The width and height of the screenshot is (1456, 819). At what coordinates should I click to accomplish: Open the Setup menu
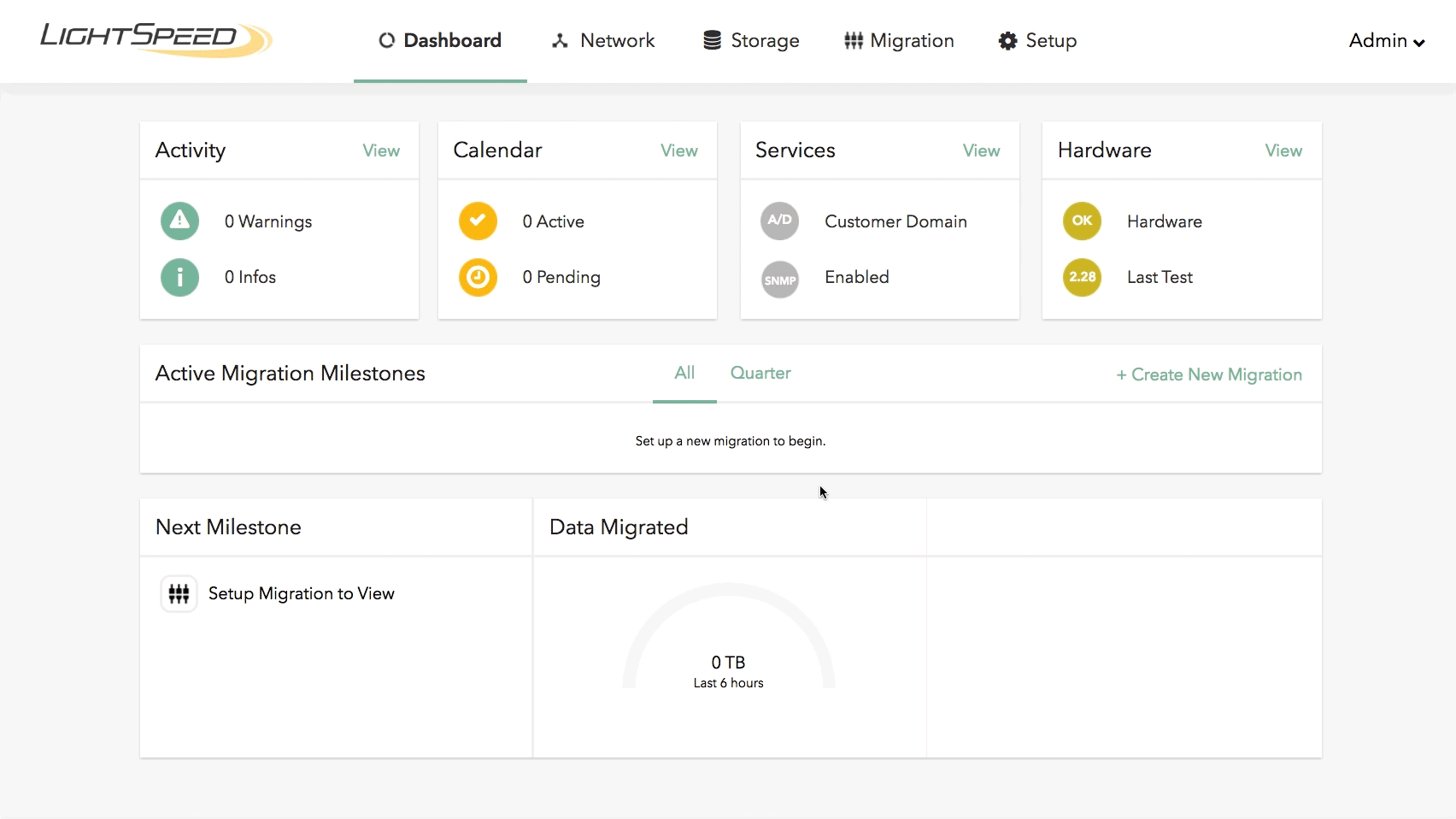click(1037, 41)
